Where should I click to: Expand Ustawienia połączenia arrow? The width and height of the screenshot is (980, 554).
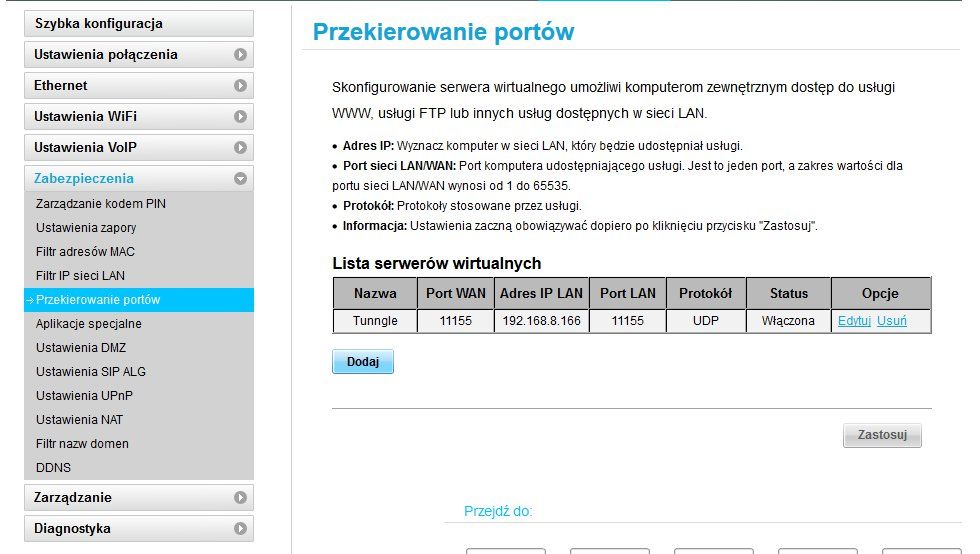pos(240,54)
